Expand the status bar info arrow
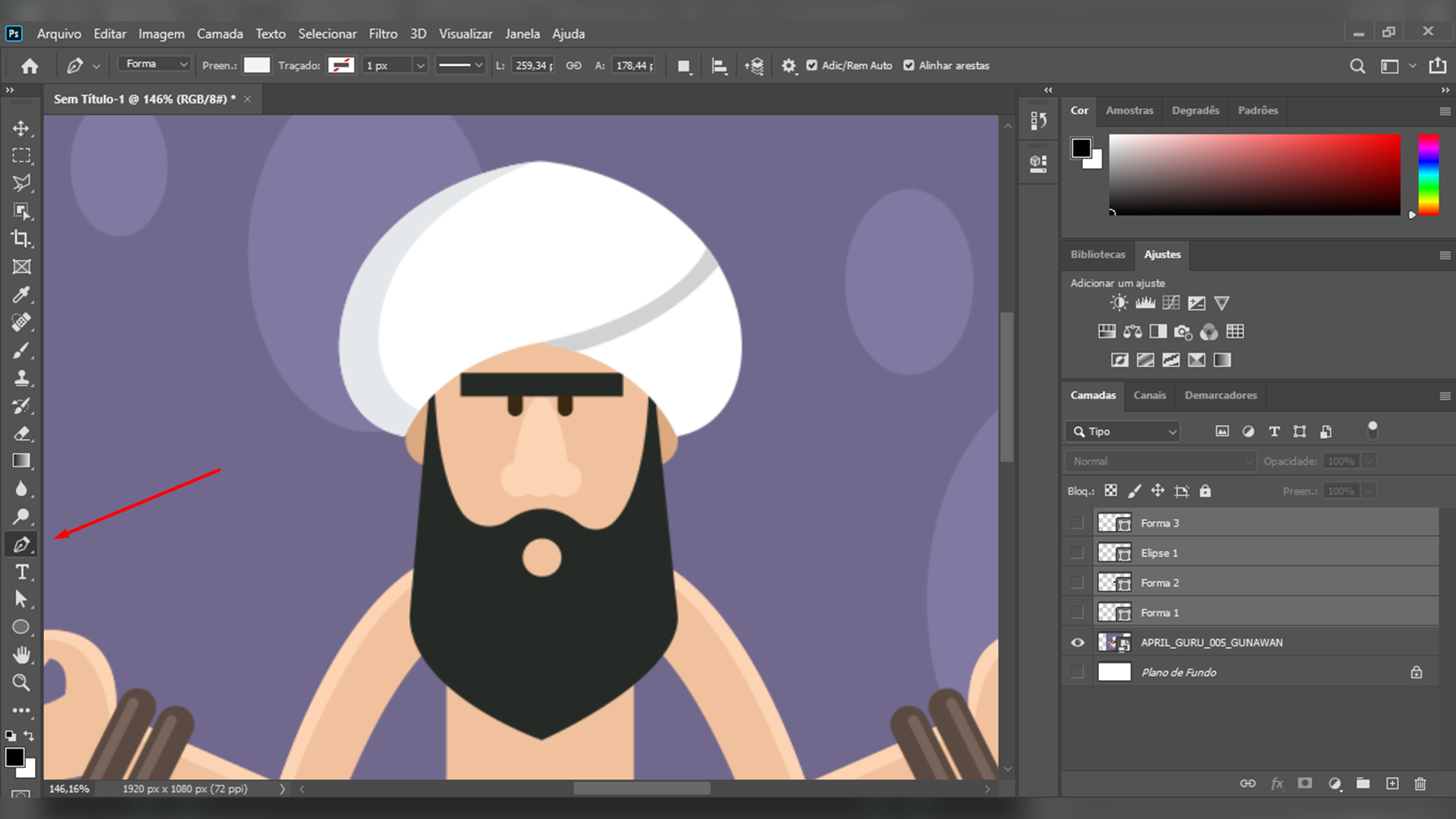This screenshot has width=1456, height=819. [282, 789]
